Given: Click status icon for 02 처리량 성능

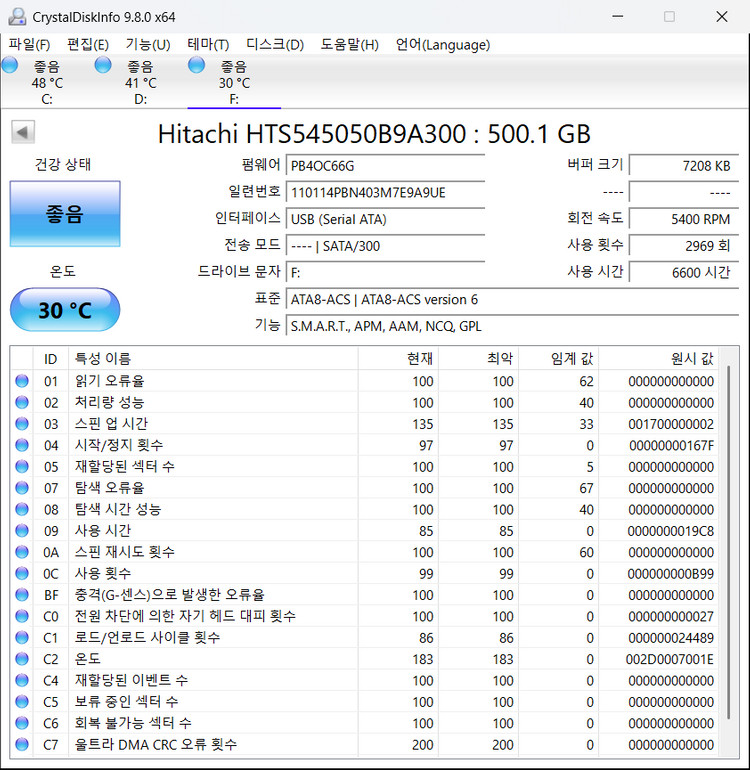Looking at the screenshot, I should tap(22, 402).
